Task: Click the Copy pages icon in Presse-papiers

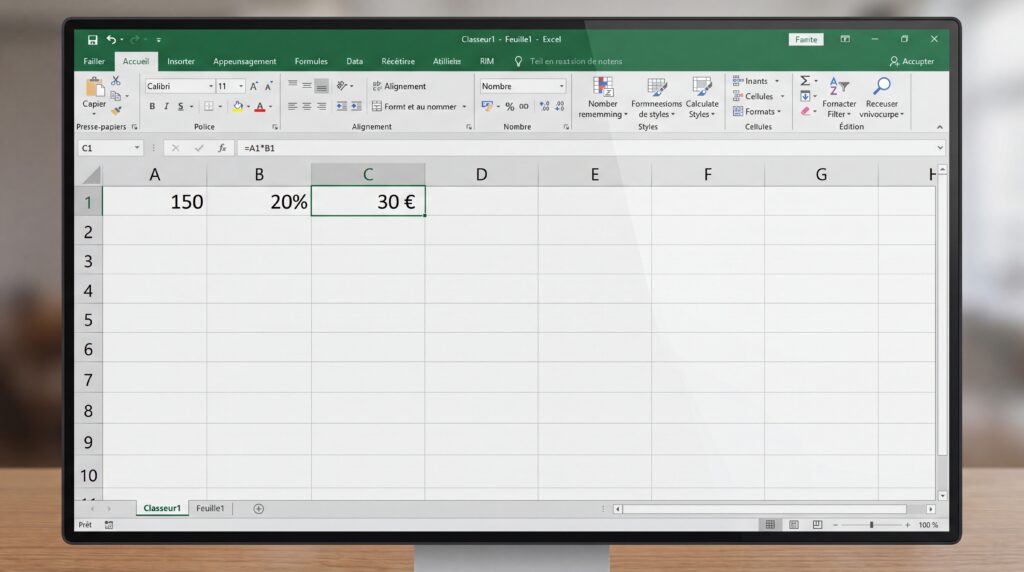Action: (116, 95)
